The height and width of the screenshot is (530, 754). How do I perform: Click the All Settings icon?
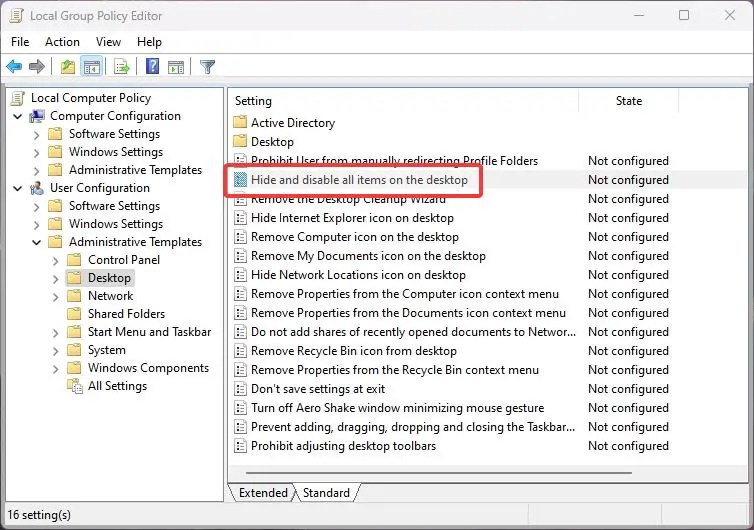point(75,386)
